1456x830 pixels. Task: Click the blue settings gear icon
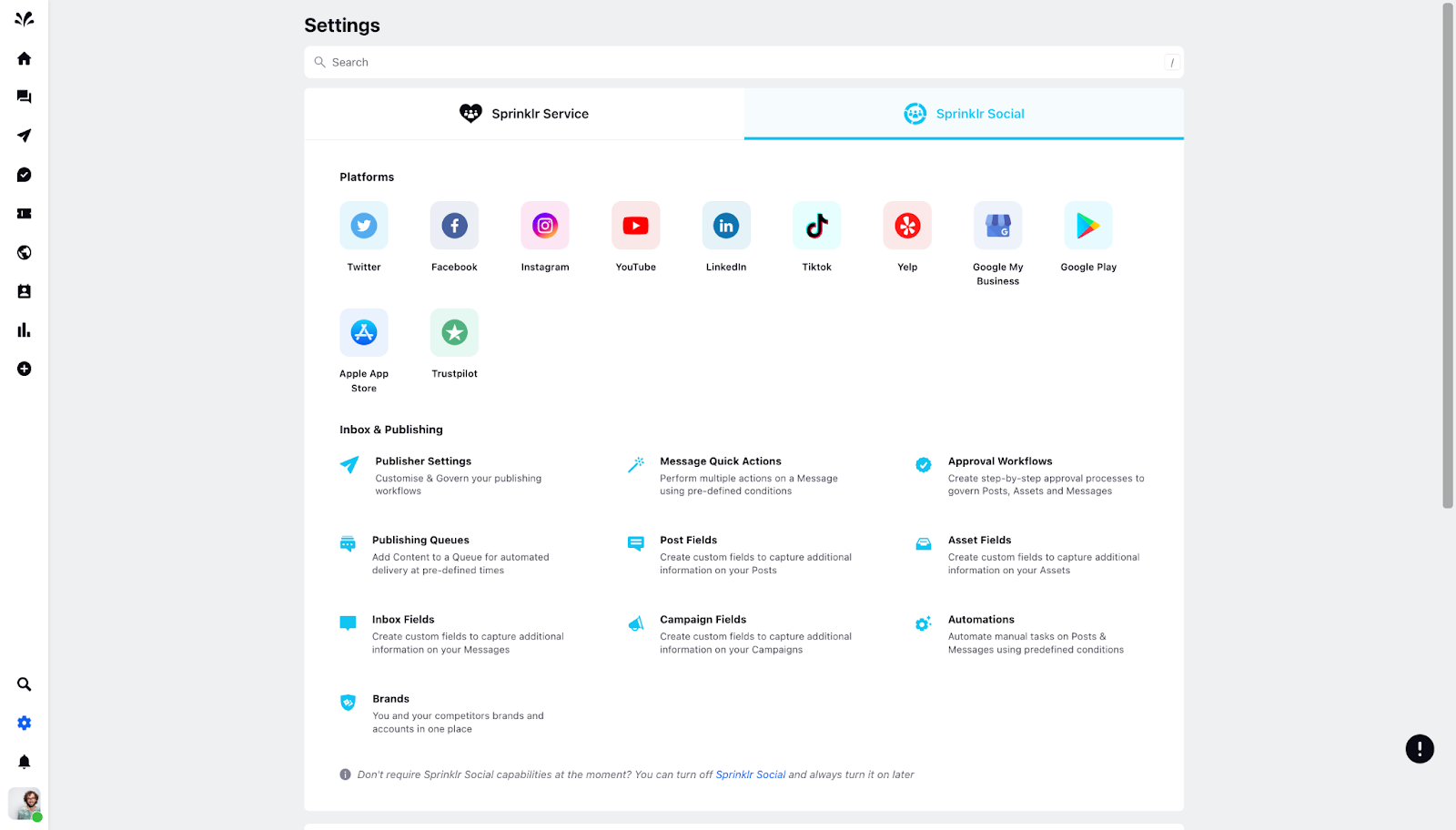click(x=25, y=723)
